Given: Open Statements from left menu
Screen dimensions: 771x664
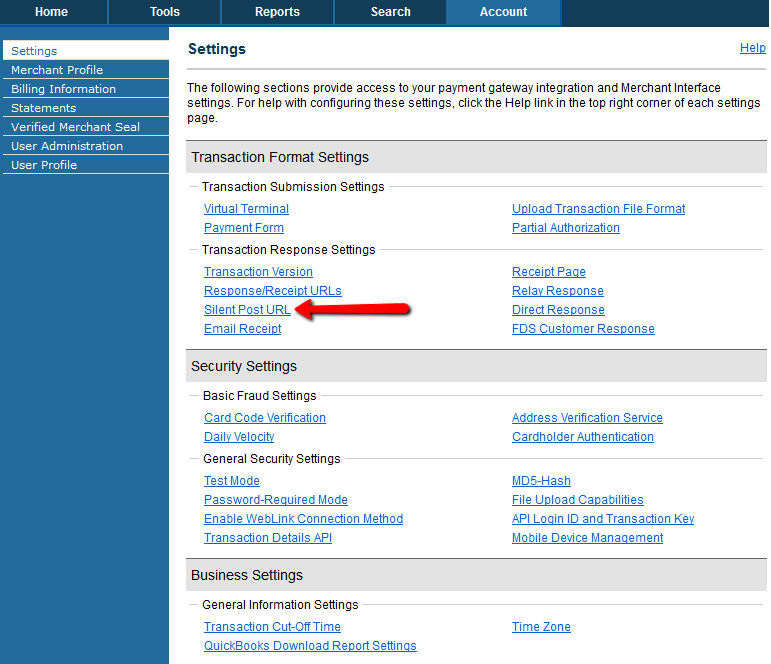Looking at the screenshot, I should click(x=43, y=108).
